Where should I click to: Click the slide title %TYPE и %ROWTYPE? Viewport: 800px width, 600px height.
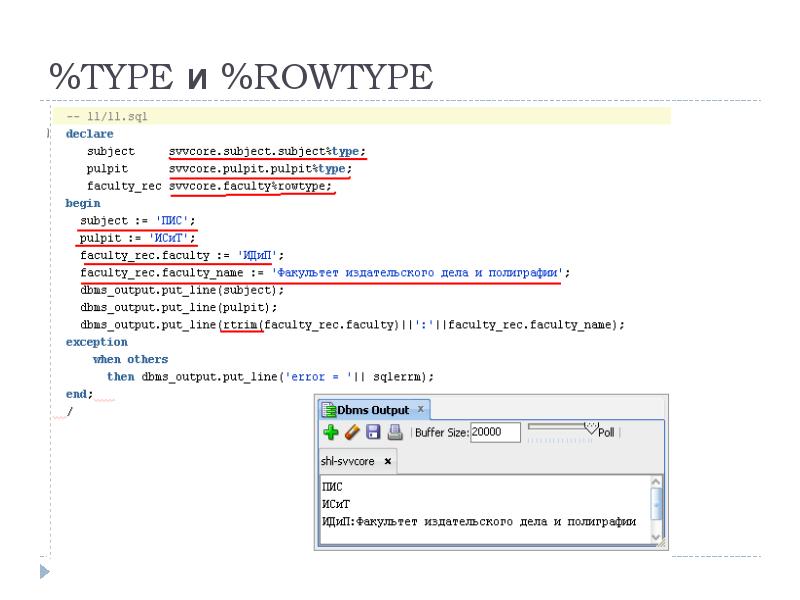point(240,75)
